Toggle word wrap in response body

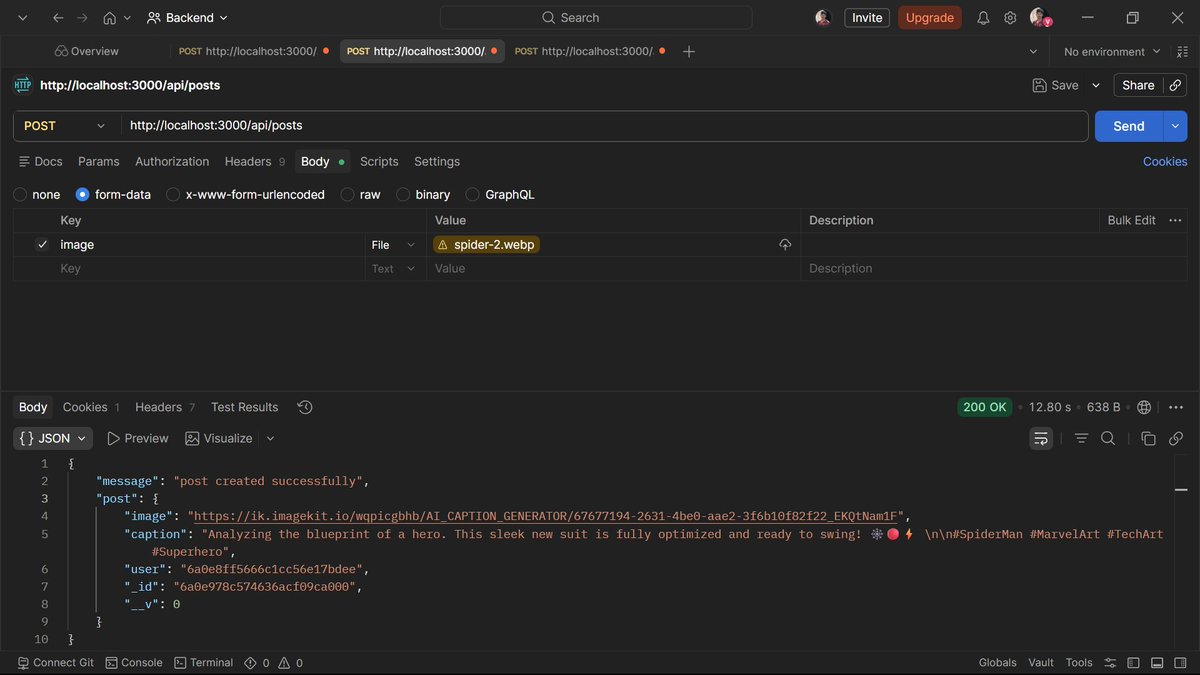1041,438
